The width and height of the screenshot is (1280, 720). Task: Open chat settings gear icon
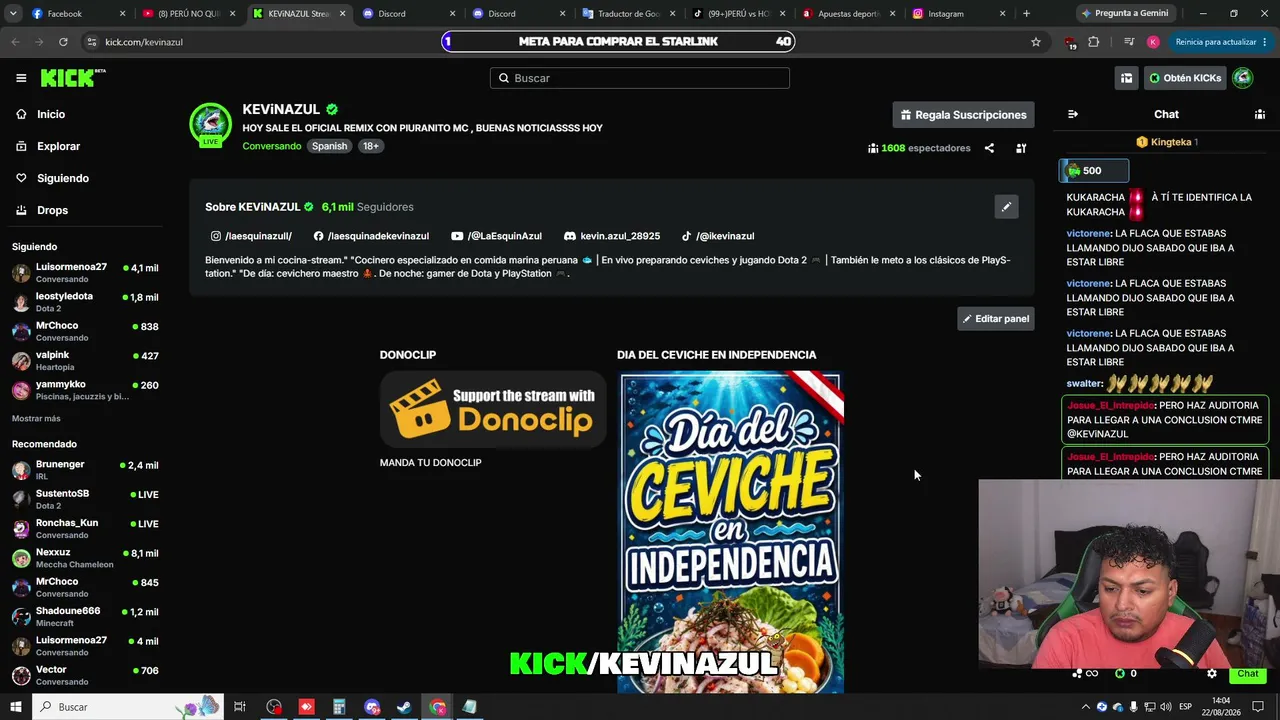1212,674
